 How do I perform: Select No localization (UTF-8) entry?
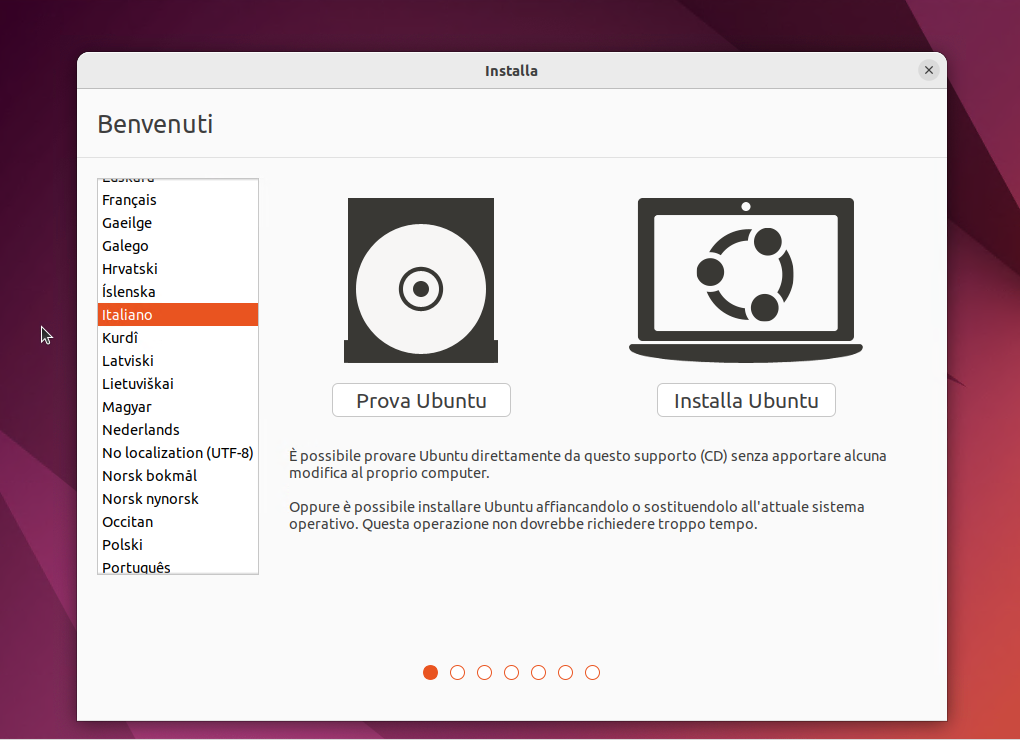tap(178, 453)
